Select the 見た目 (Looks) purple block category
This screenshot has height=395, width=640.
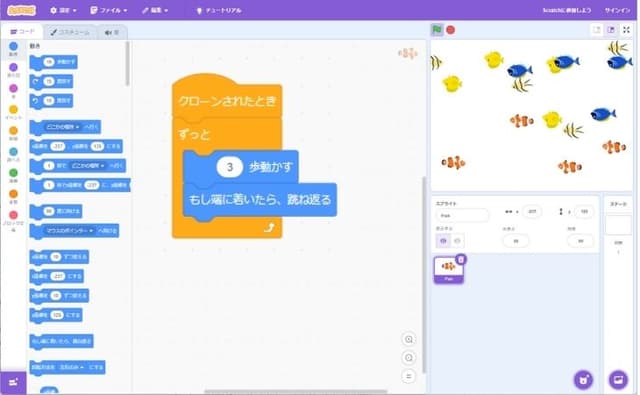click(13, 70)
